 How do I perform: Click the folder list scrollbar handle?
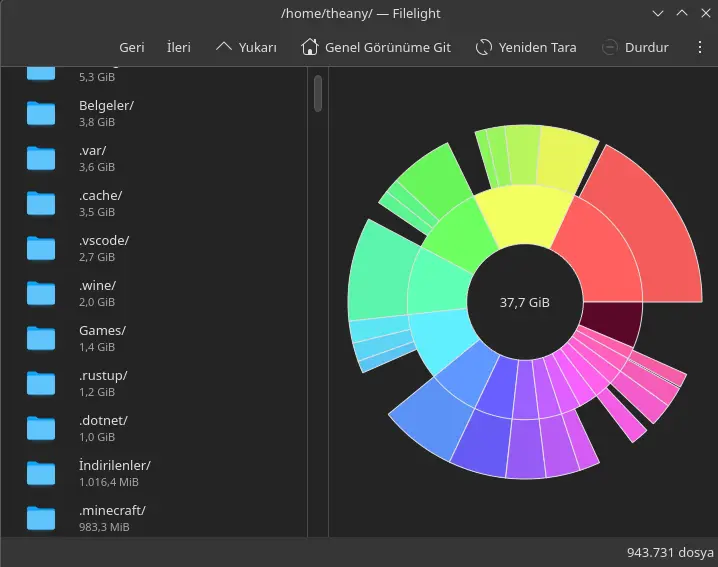[x=318, y=93]
